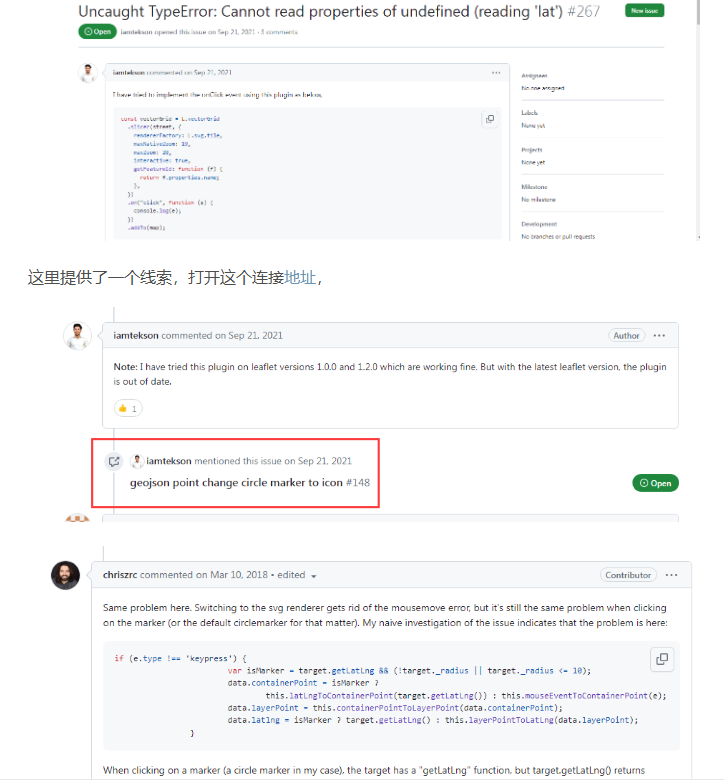
Task: Open linked issue geojson point change circle marker #148
Action: [x=250, y=483]
